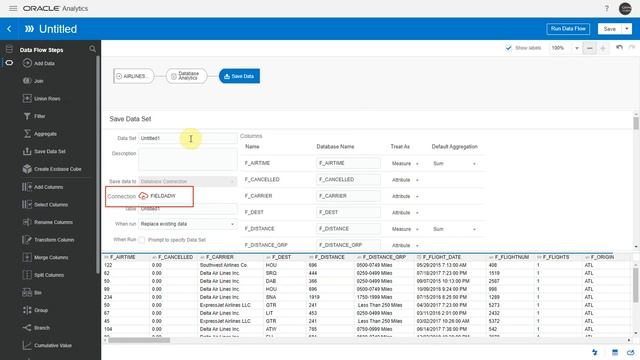Click the bottom-right table view icon
Viewport: 640px width, 360px height.
pyautogui.click(x=615, y=352)
